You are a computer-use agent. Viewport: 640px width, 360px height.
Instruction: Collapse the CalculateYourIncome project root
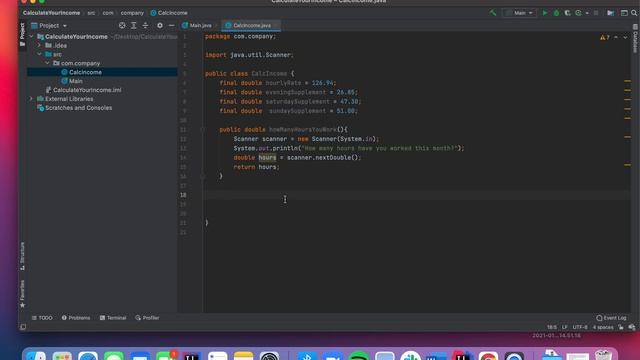31,37
